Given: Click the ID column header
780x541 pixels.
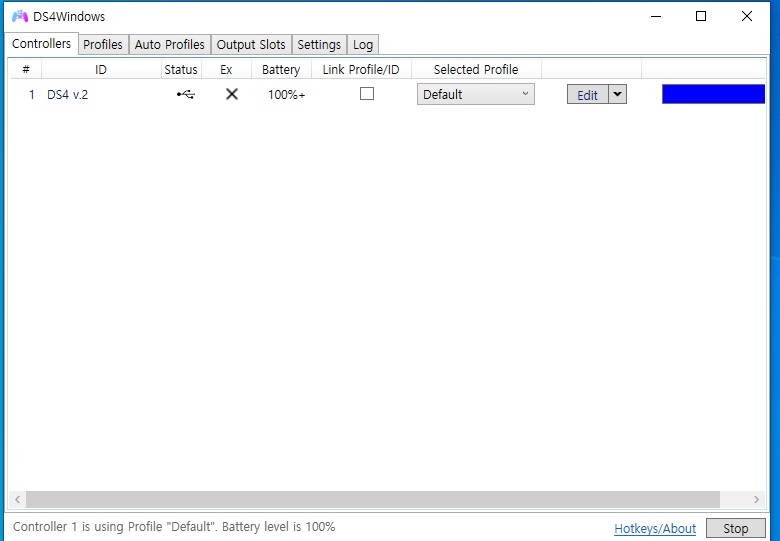Looking at the screenshot, I should [101, 70].
